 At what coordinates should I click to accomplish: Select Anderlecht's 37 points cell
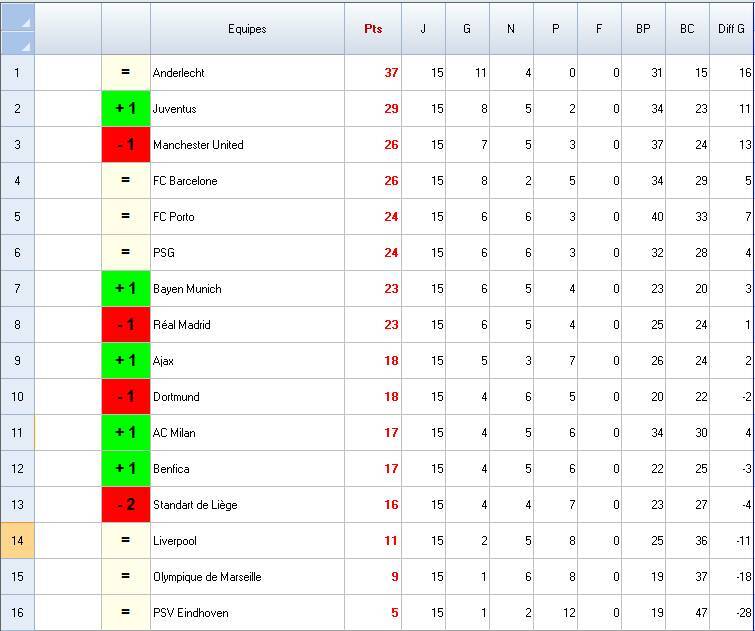pos(374,73)
